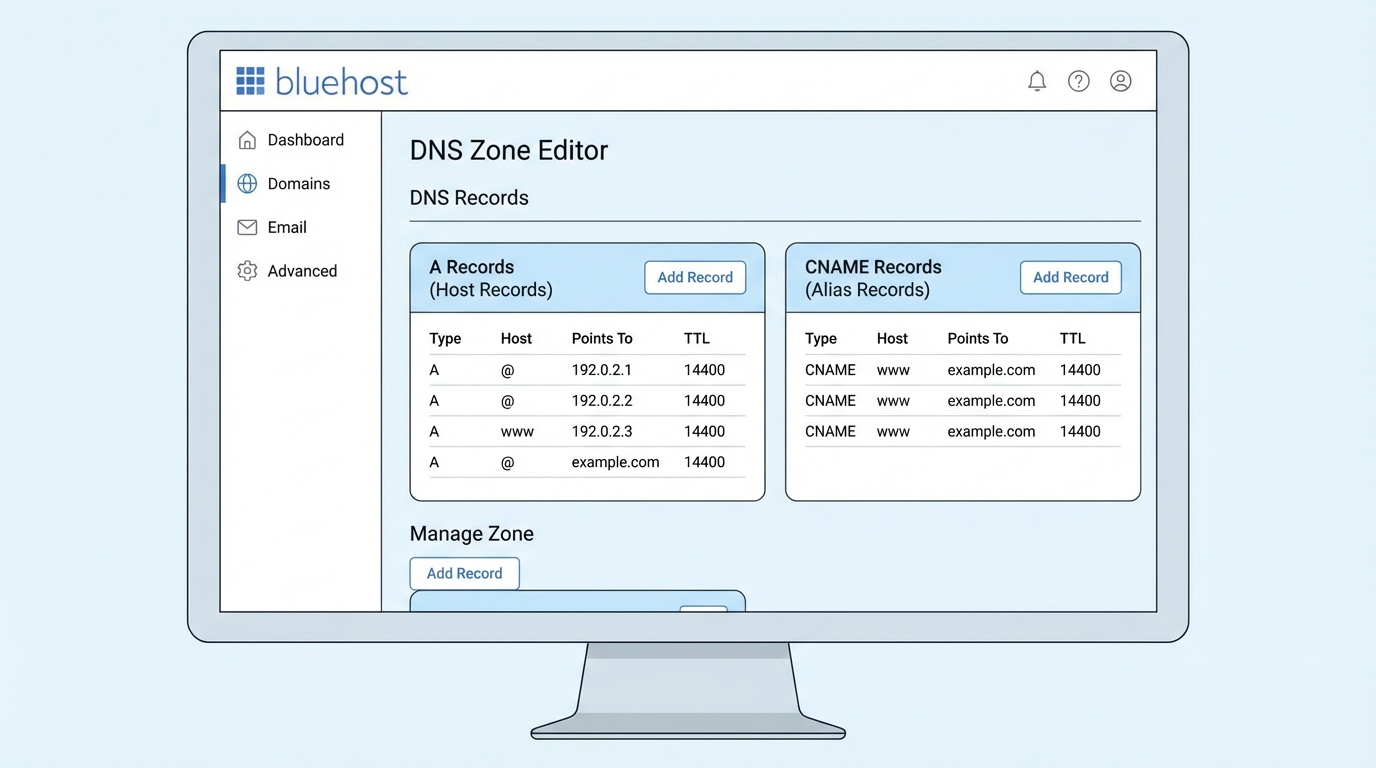Select Advanced from the sidebar menu
Screen dimensions: 1376x768
302,270
